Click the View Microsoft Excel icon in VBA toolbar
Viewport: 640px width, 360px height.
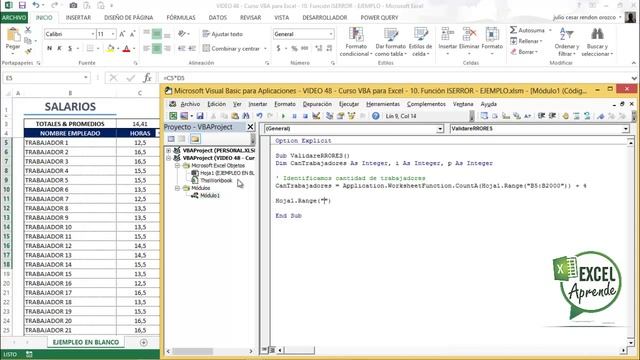[173, 116]
